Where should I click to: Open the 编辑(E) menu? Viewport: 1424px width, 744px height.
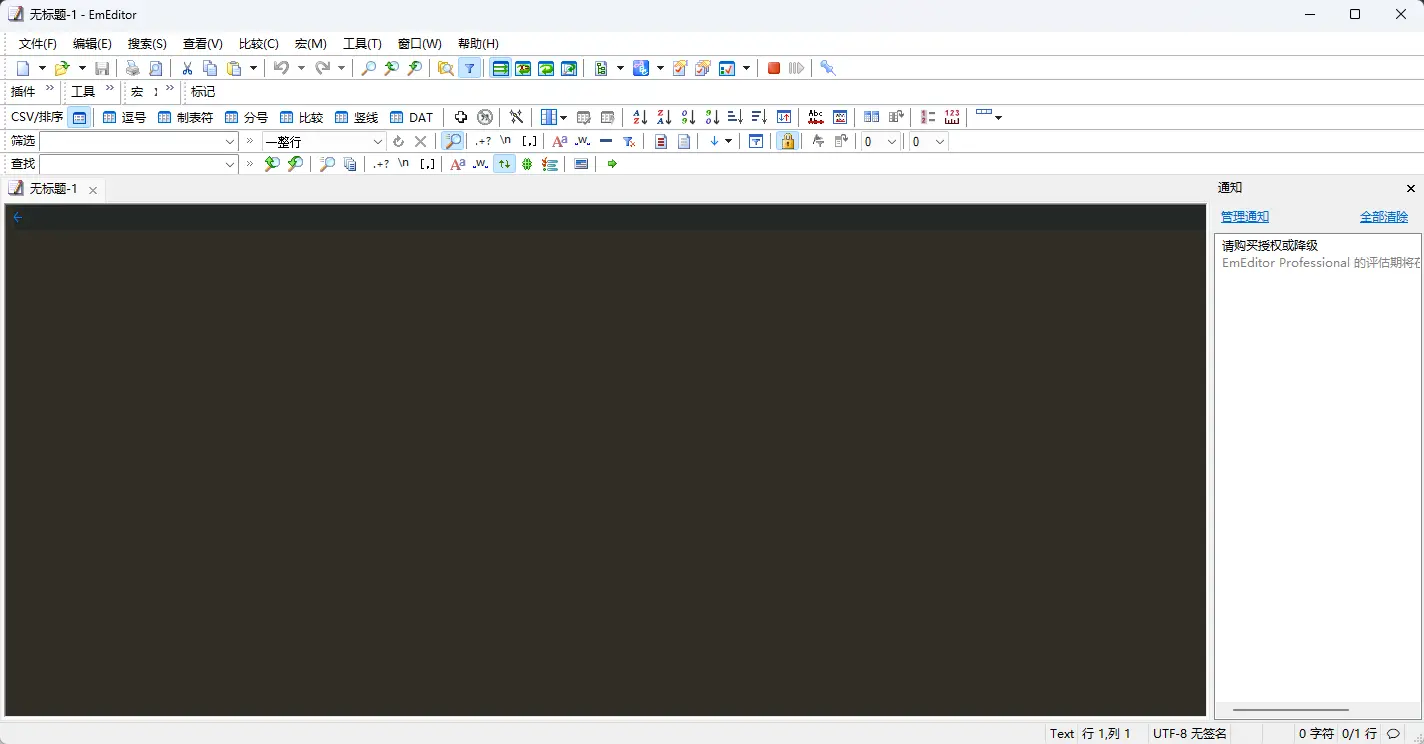pos(92,44)
